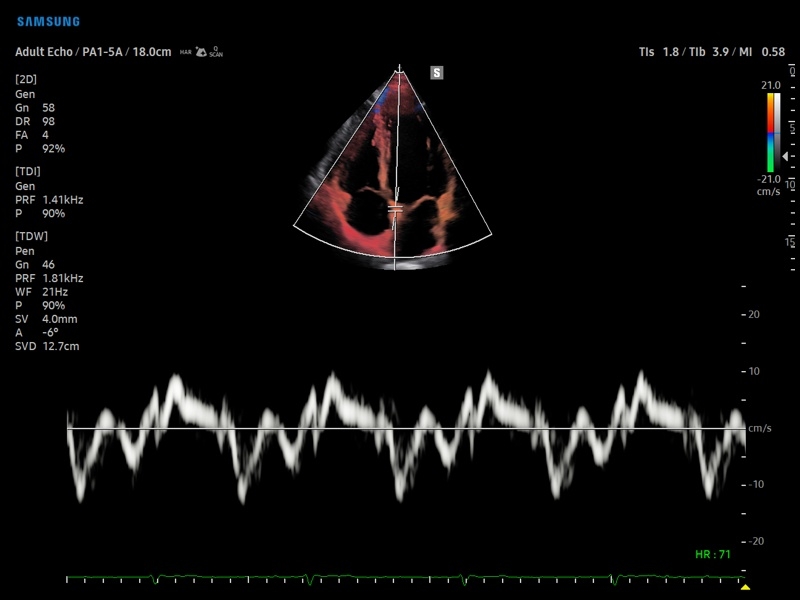
Task: Click the sample volume gate on the septum
Action: point(395,208)
